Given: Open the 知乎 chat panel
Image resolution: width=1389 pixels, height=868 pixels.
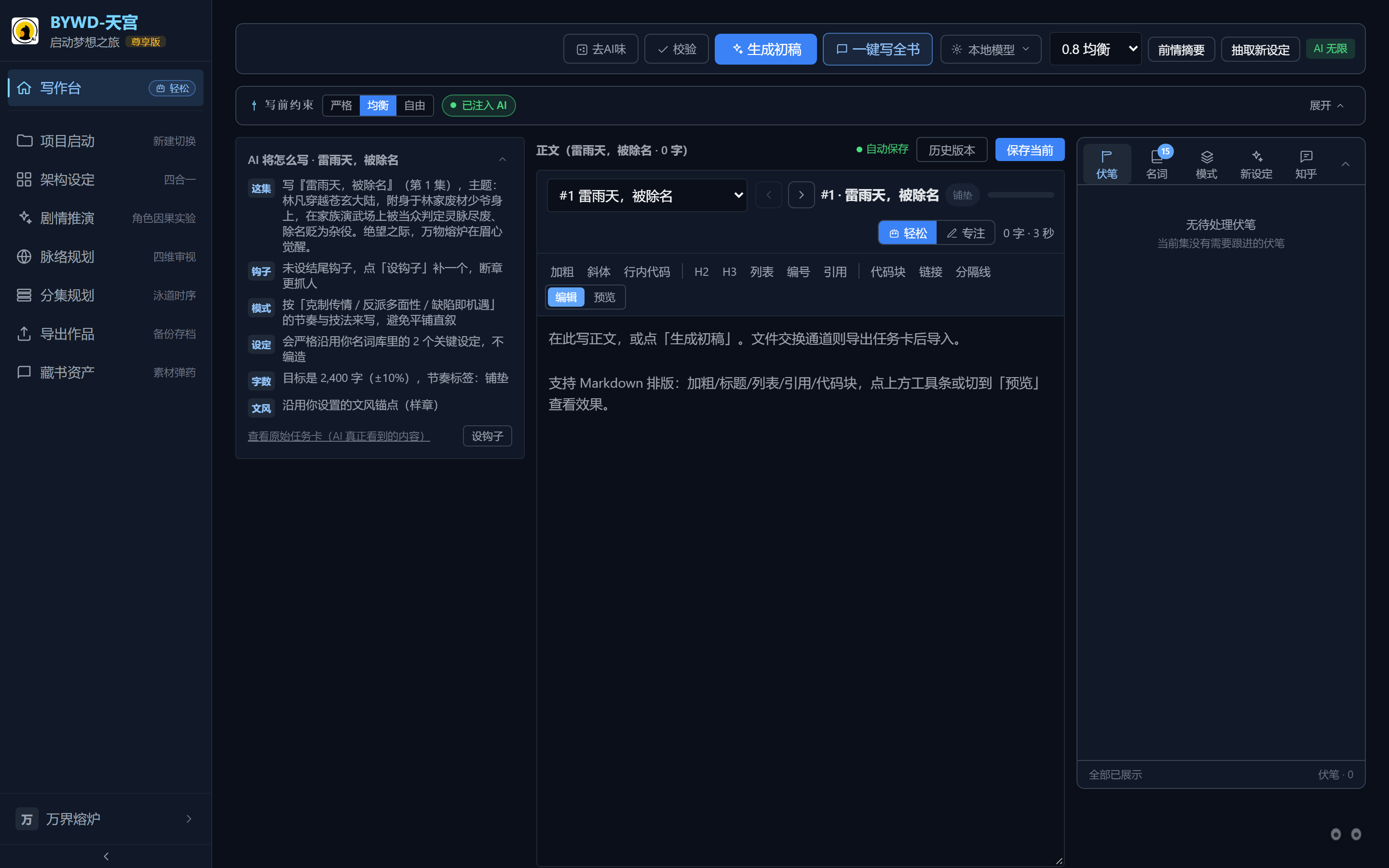Looking at the screenshot, I should (1306, 164).
